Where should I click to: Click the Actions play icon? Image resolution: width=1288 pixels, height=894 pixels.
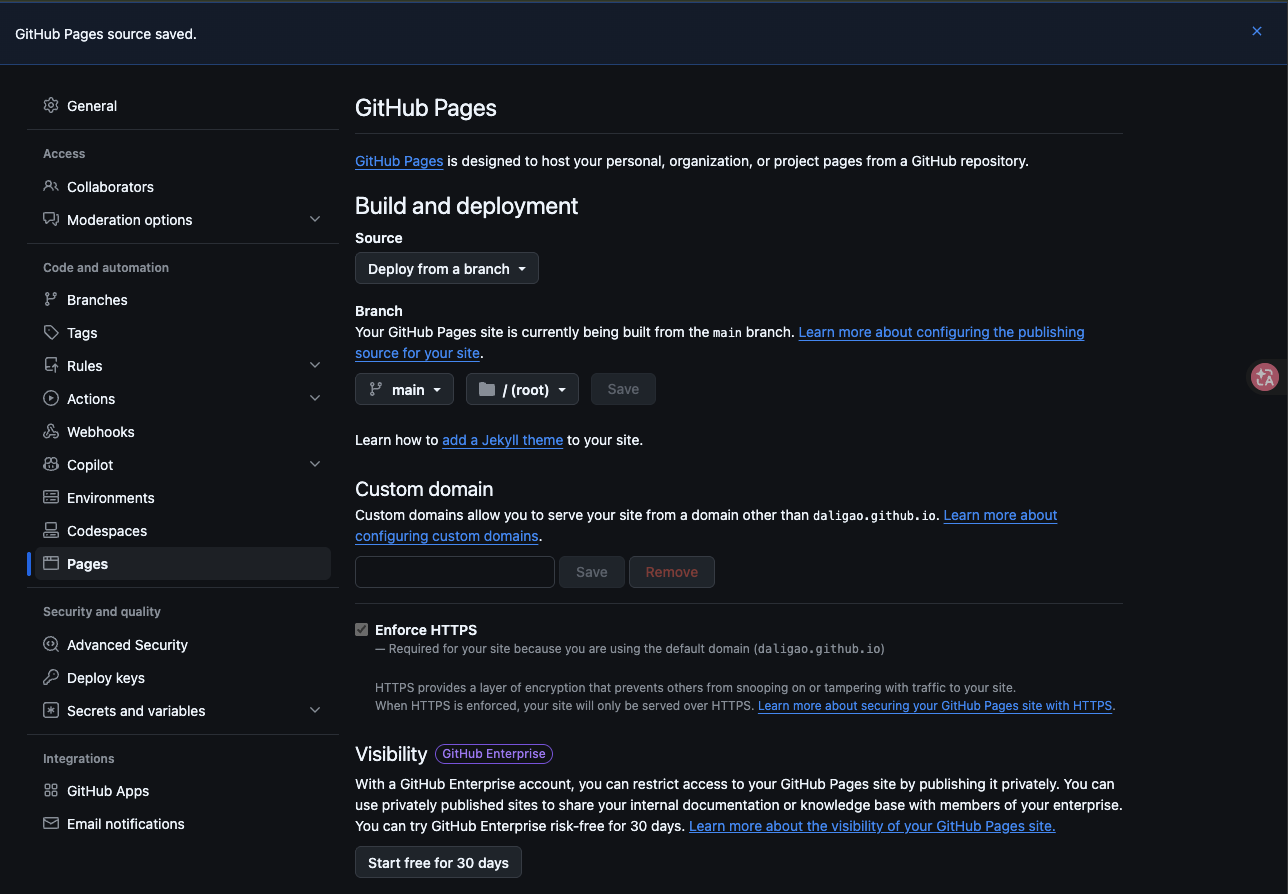click(51, 398)
